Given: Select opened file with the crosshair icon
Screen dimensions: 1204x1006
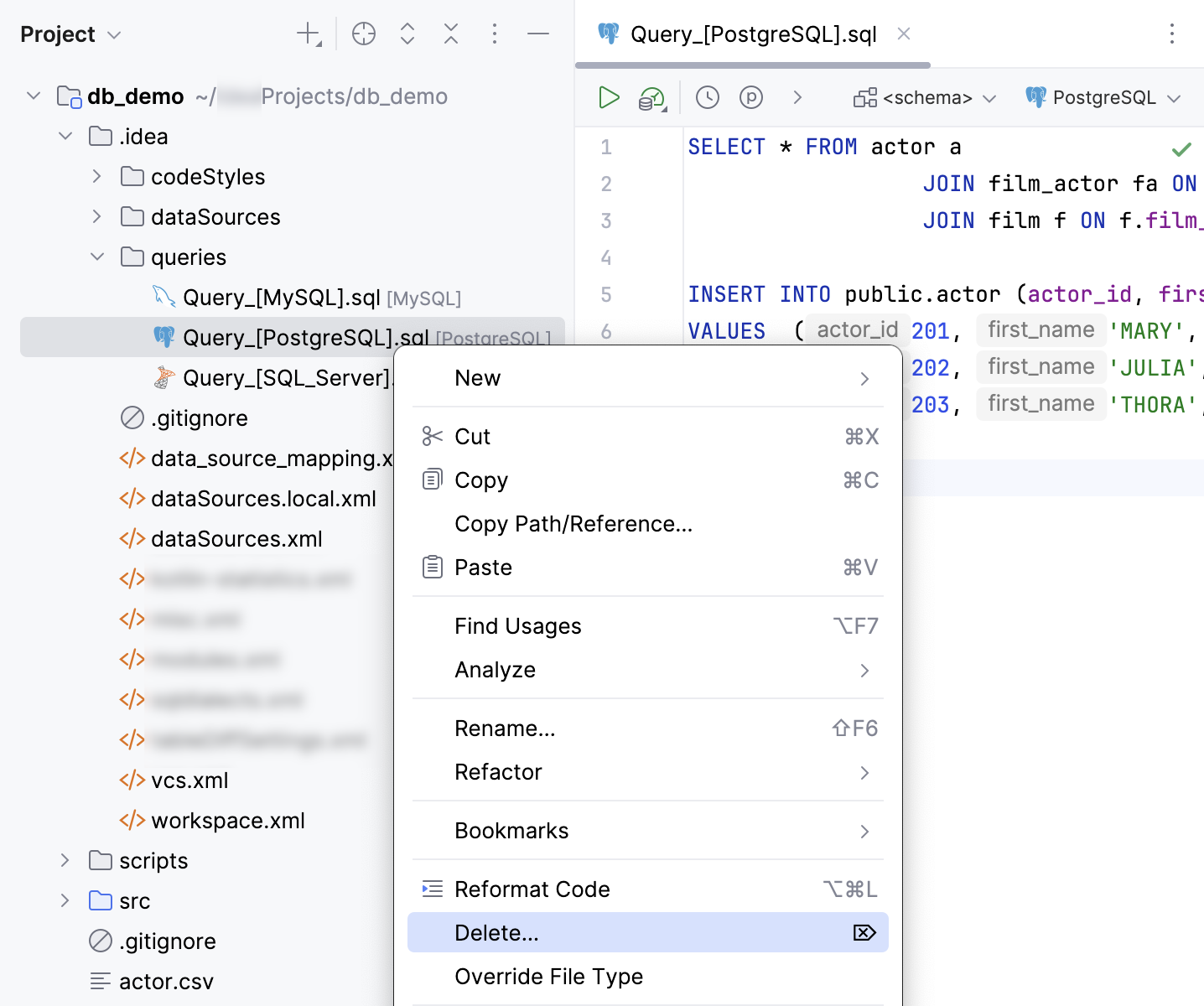Looking at the screenshot, I should (x=364, y=34).
